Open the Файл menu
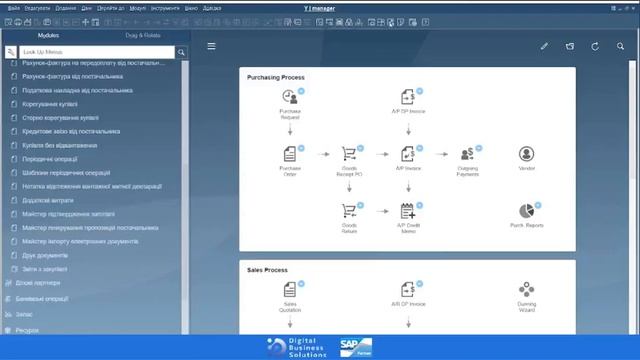Image resolution: width=640 pixels, height=360 pixels. click(x=13, y=8)
